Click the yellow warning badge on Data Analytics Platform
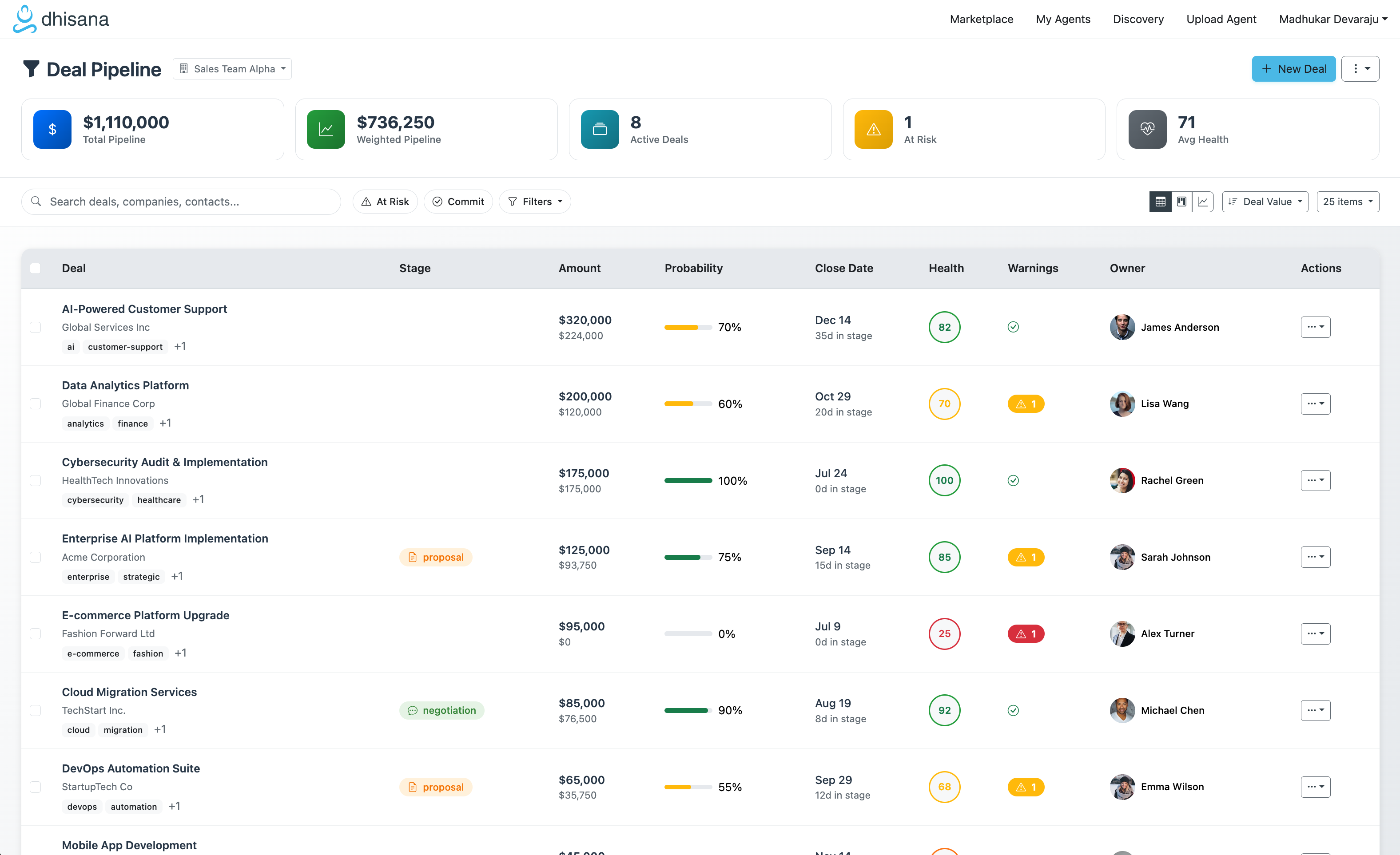The width and height of the screenshot is (1400, 855). click(x=1026, y=404)
